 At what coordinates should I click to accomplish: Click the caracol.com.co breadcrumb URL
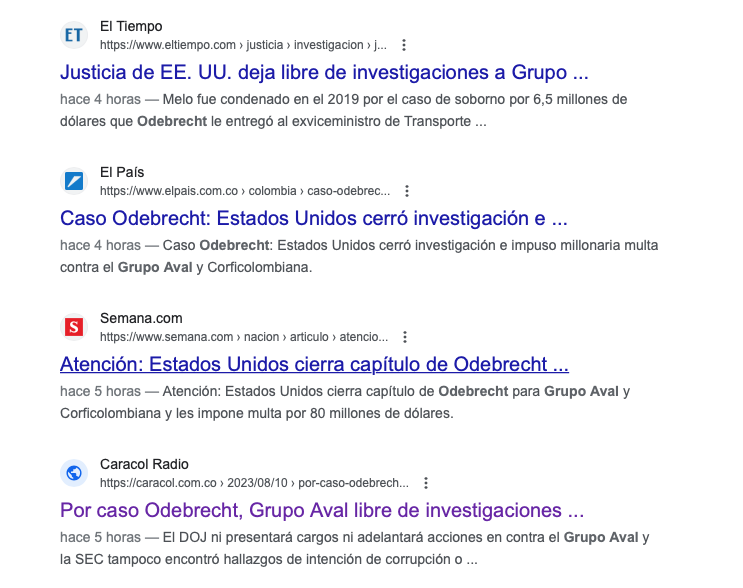click(254, 483)
